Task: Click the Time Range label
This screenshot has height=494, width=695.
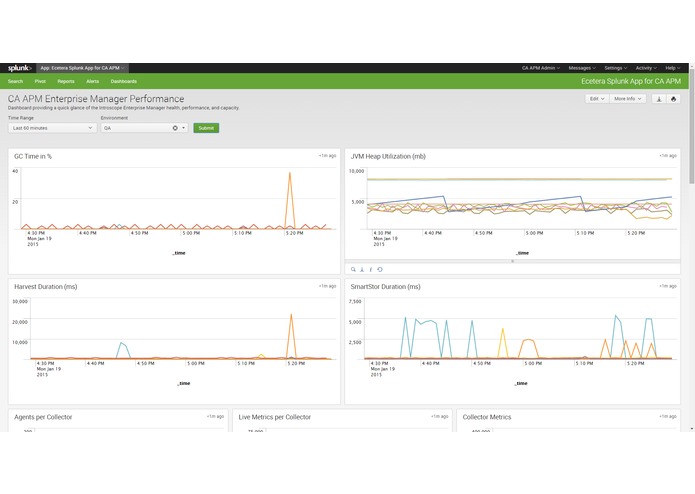Action: coord(21,118)
